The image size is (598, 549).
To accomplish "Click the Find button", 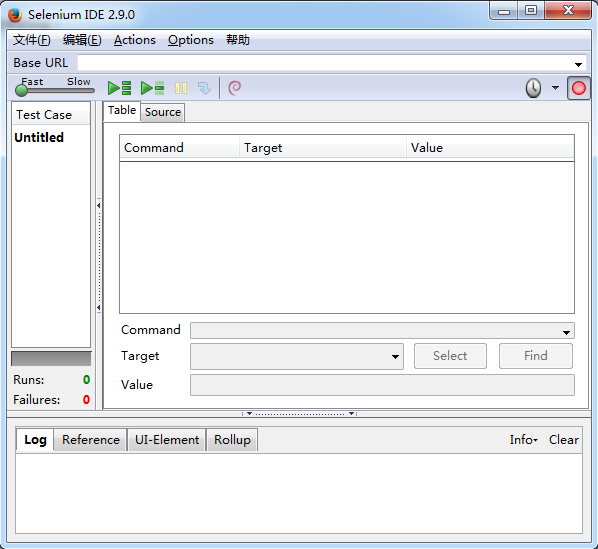I will coord(535,356).
